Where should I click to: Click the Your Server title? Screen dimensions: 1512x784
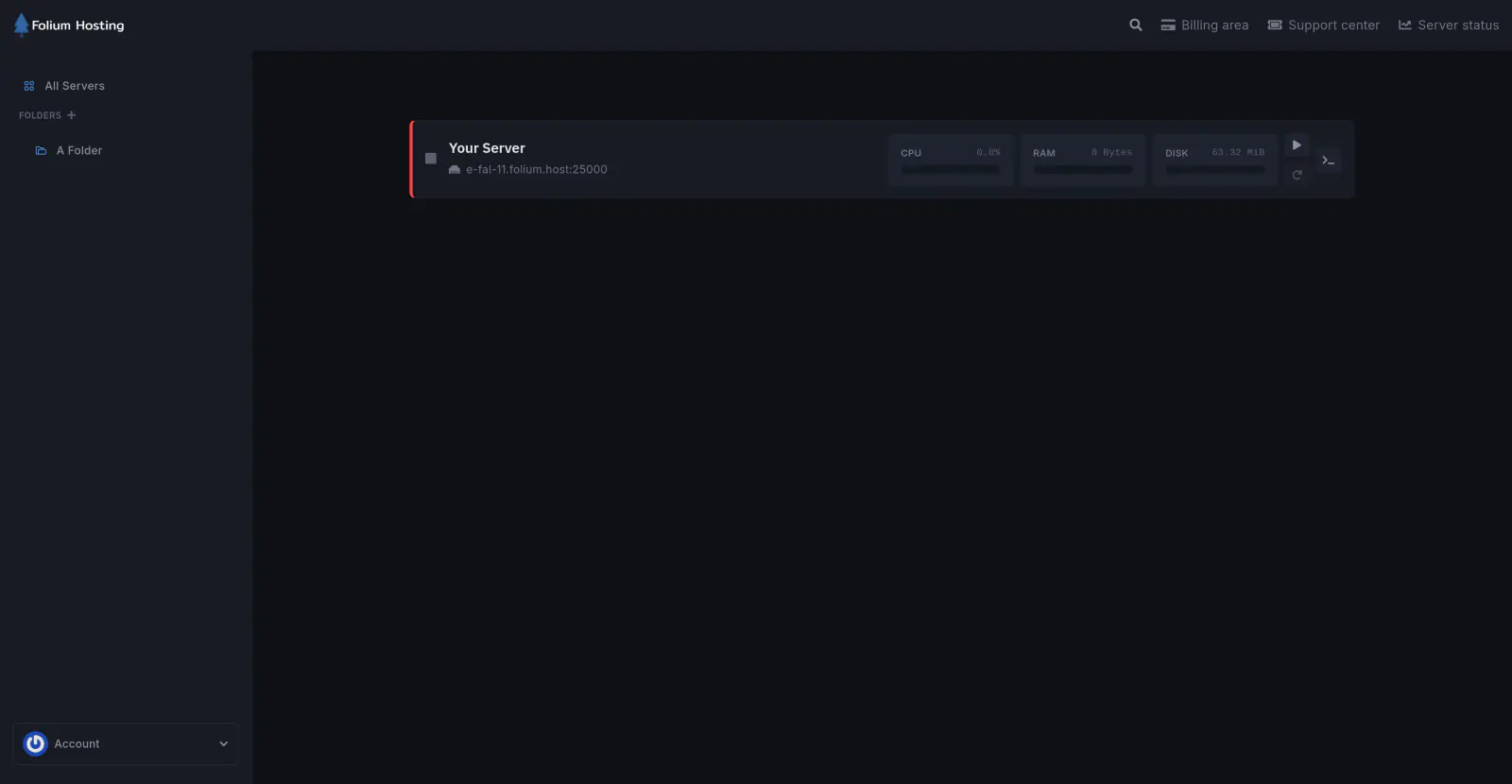coord(487,148)
